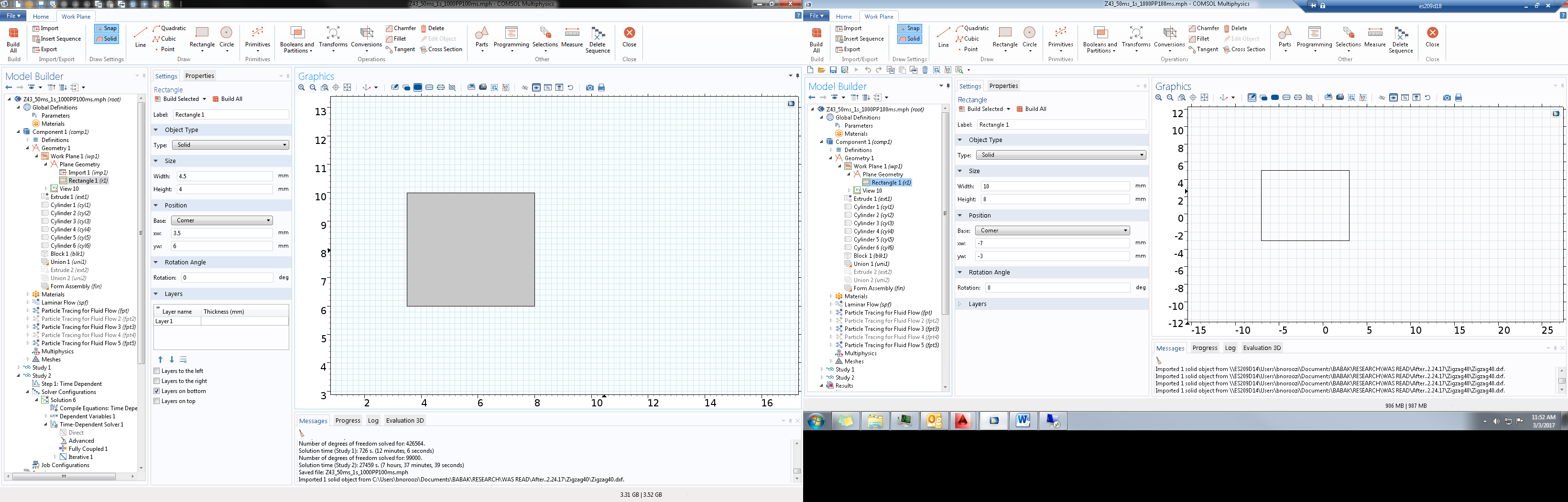
Task: Uncheck the 'Layers on bottom' checkbox
Action: pyautogui.click(x=157, y=391)
